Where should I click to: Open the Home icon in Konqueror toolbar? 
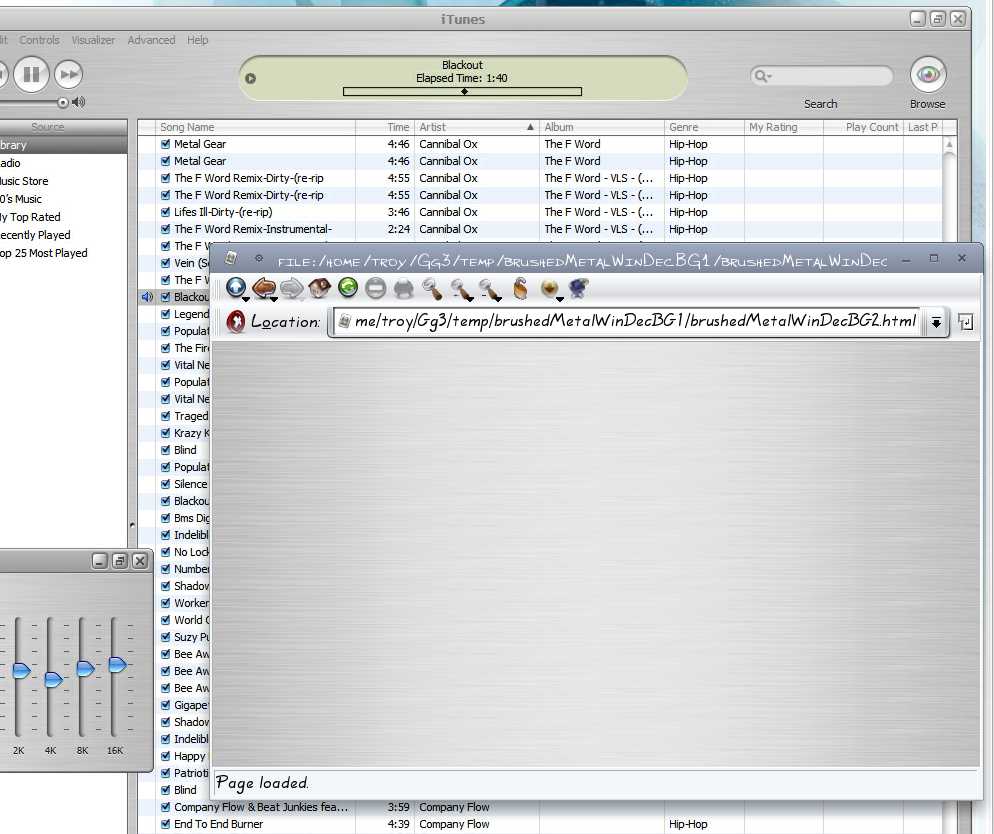pyautogui.click(x=320, y=288)
